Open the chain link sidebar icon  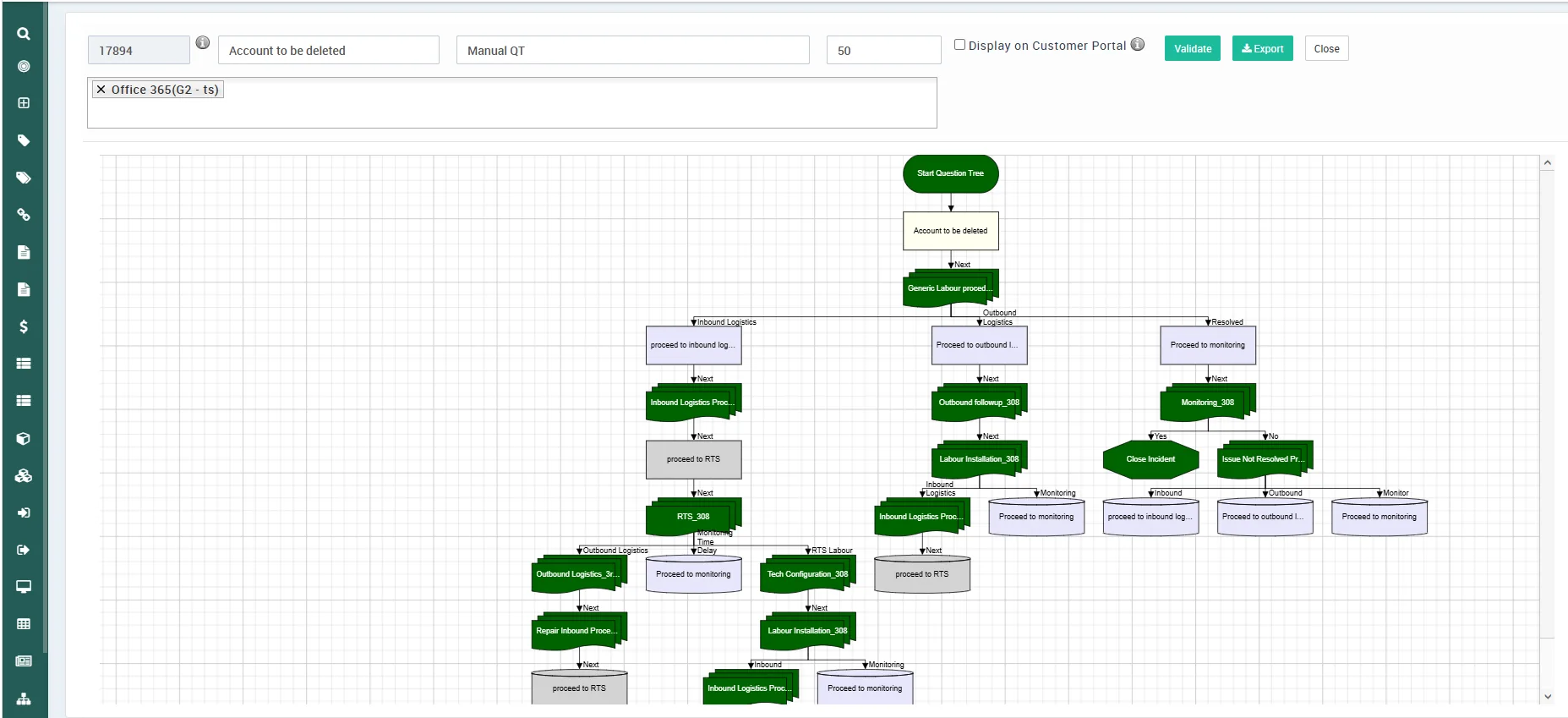point(24,215)
